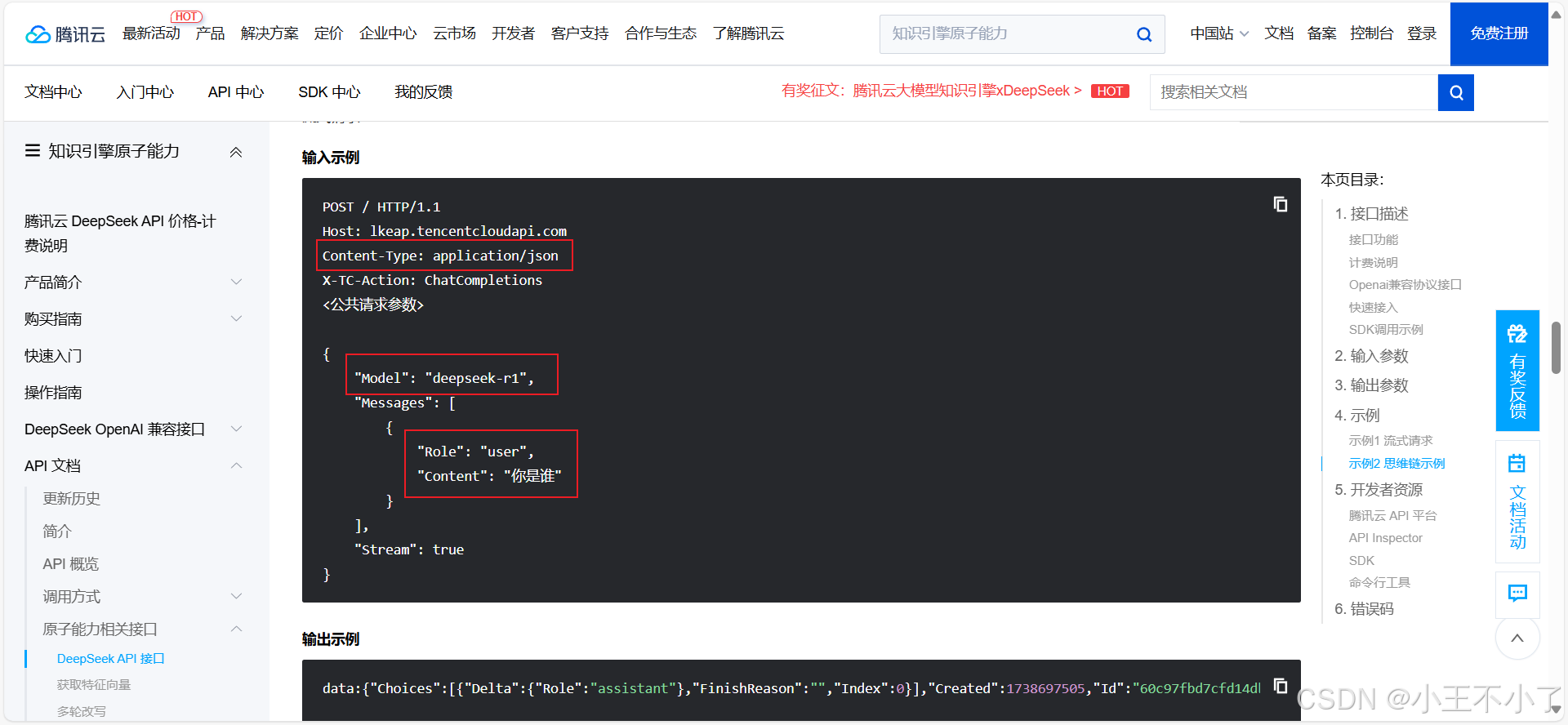Open the 开发者 top menu
1568x725 pixels.
click(513, 33)
